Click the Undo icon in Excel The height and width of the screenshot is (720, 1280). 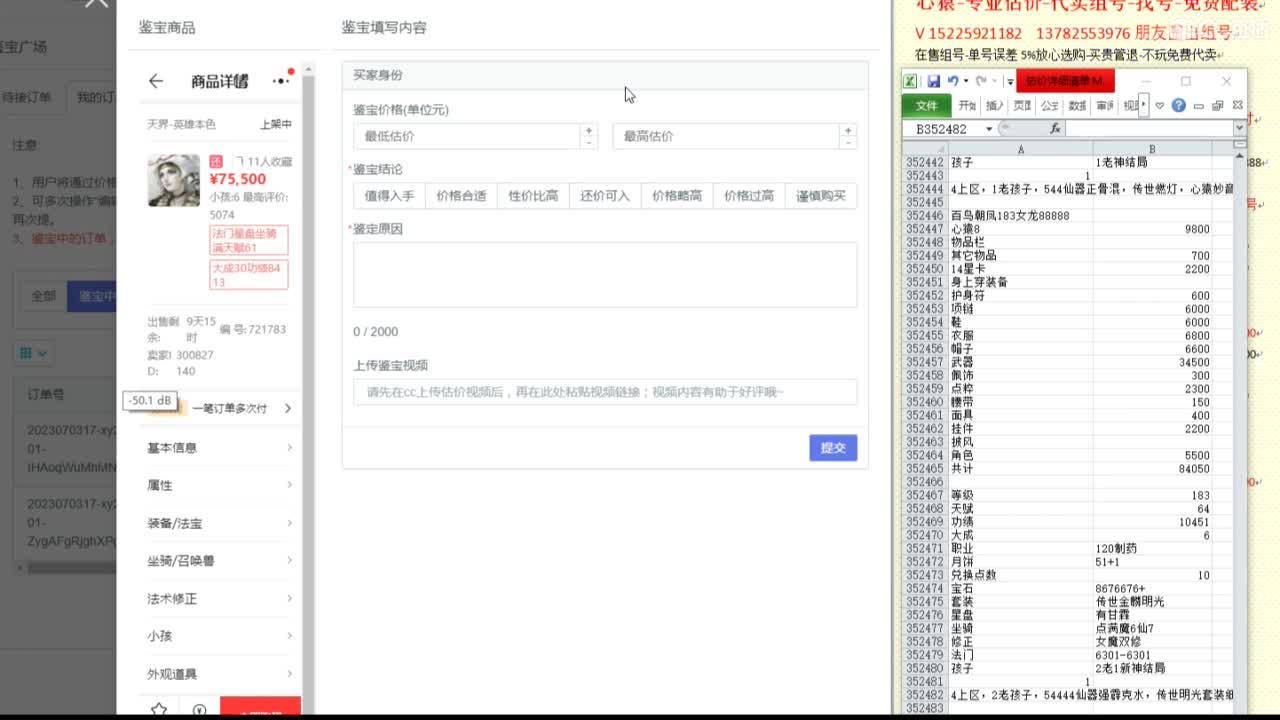[x=953, y=81]
